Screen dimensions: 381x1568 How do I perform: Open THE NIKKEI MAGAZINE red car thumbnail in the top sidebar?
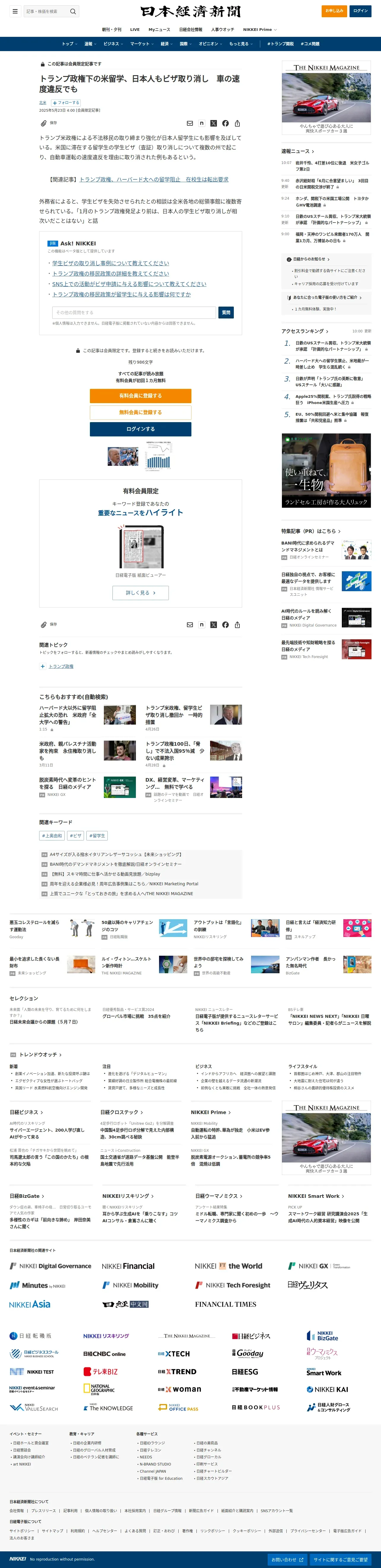pyautogui.click(x=326, y=97)
